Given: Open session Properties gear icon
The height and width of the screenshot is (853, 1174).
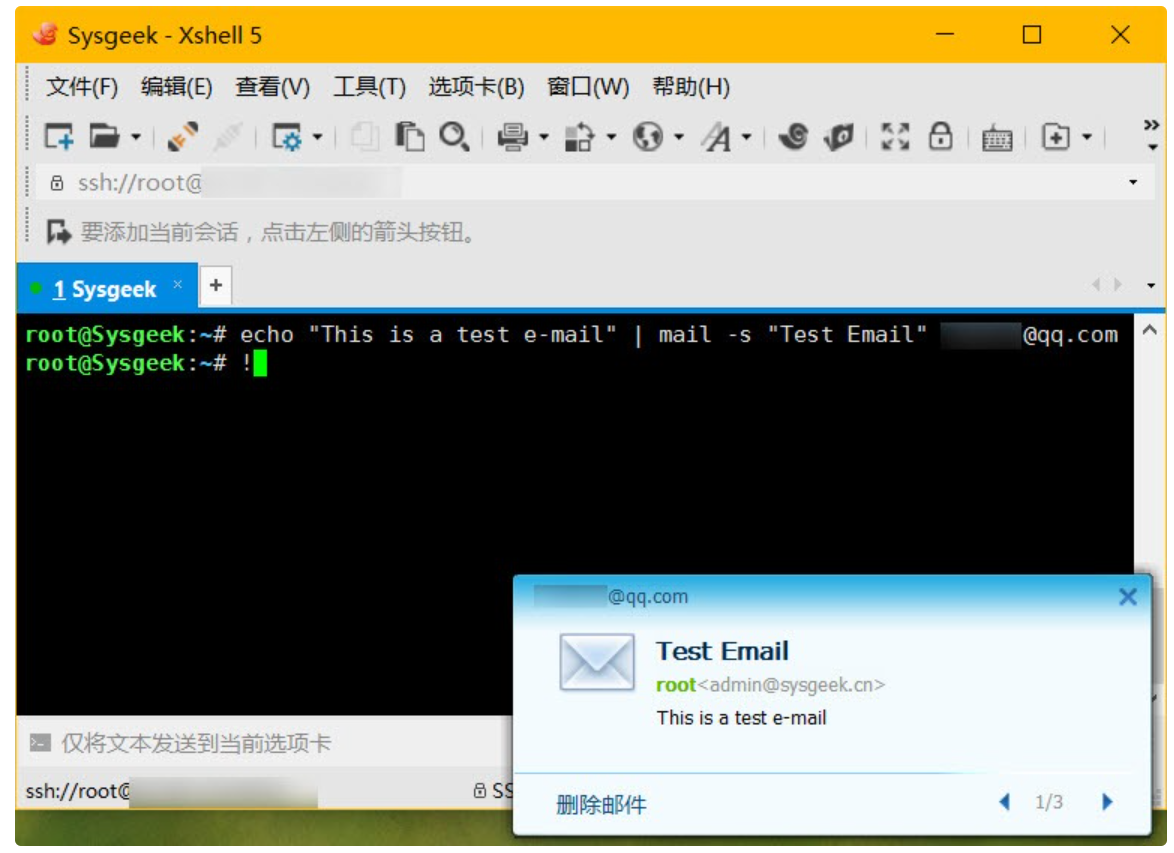Looking at the screenshot, I should (286, 136).
